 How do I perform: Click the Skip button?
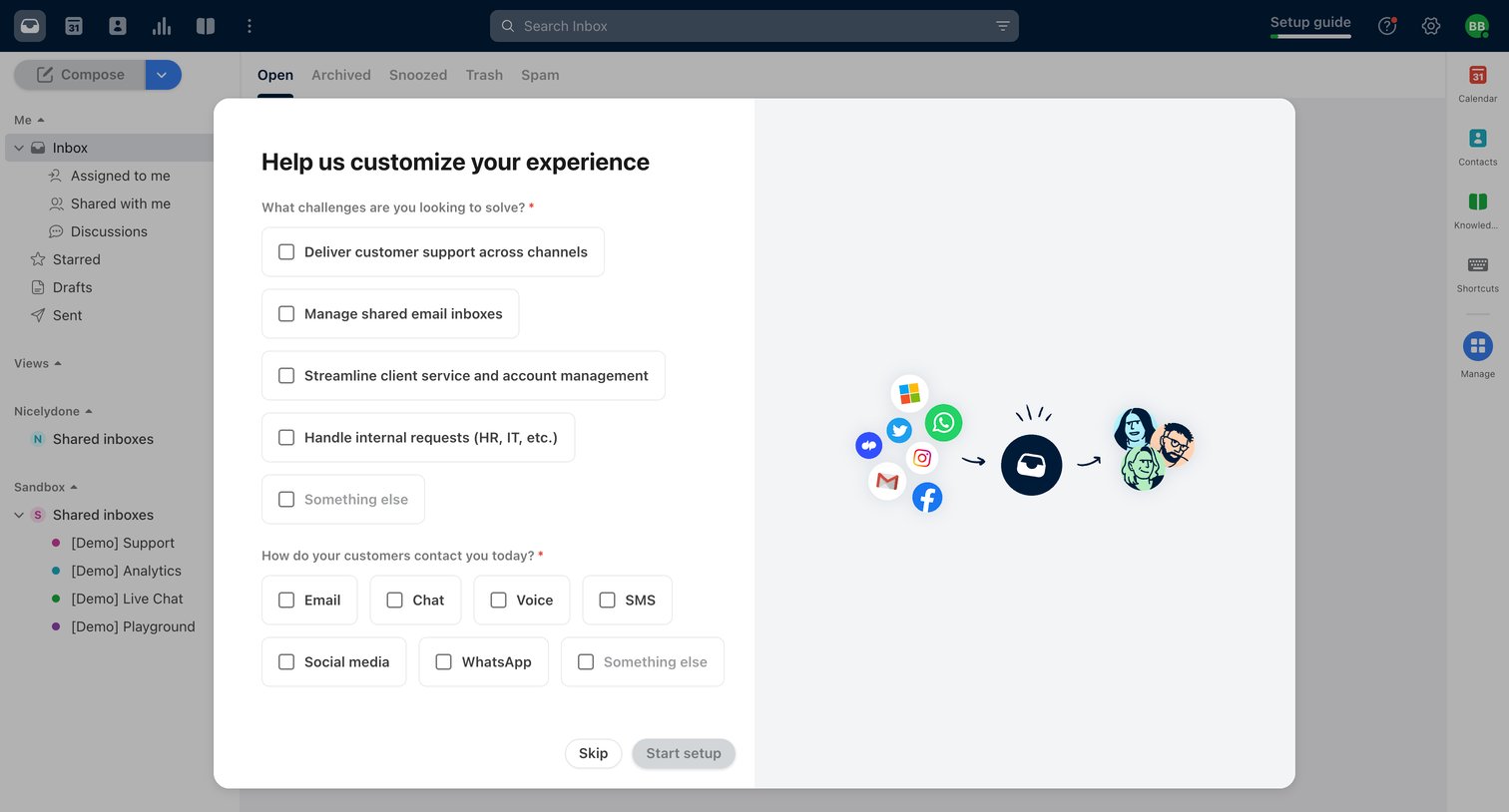tap(593, 753)
